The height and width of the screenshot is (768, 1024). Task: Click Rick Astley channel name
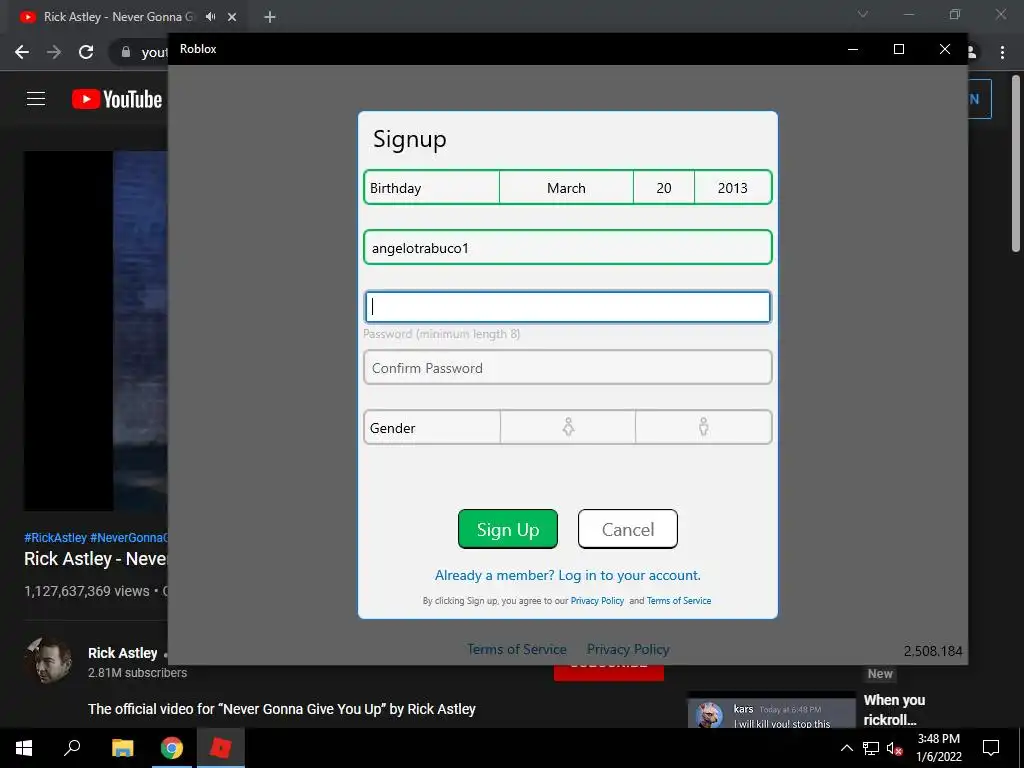point(123,653)
